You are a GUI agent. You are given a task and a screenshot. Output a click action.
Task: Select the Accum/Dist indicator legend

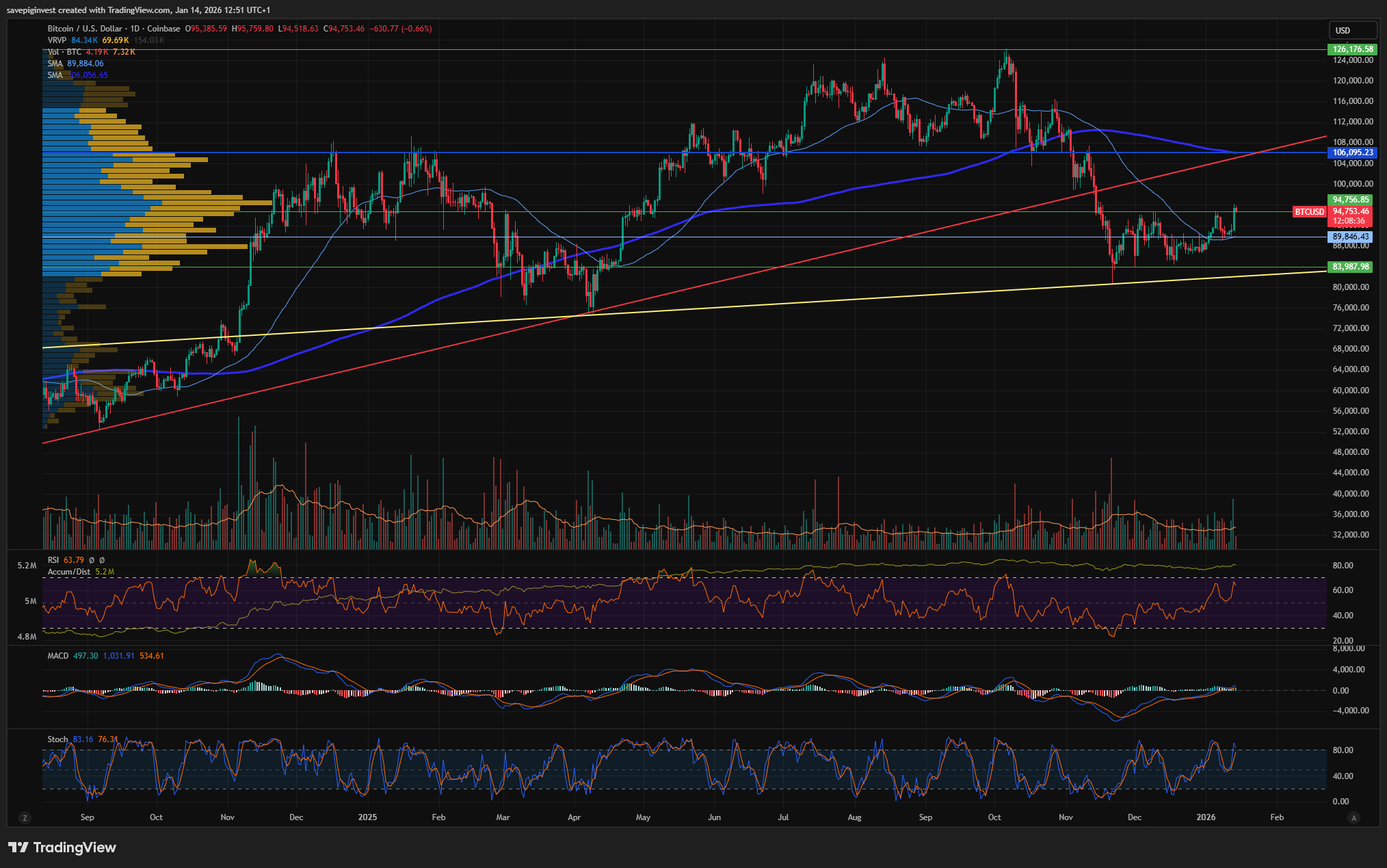click(x=68, y=572)
